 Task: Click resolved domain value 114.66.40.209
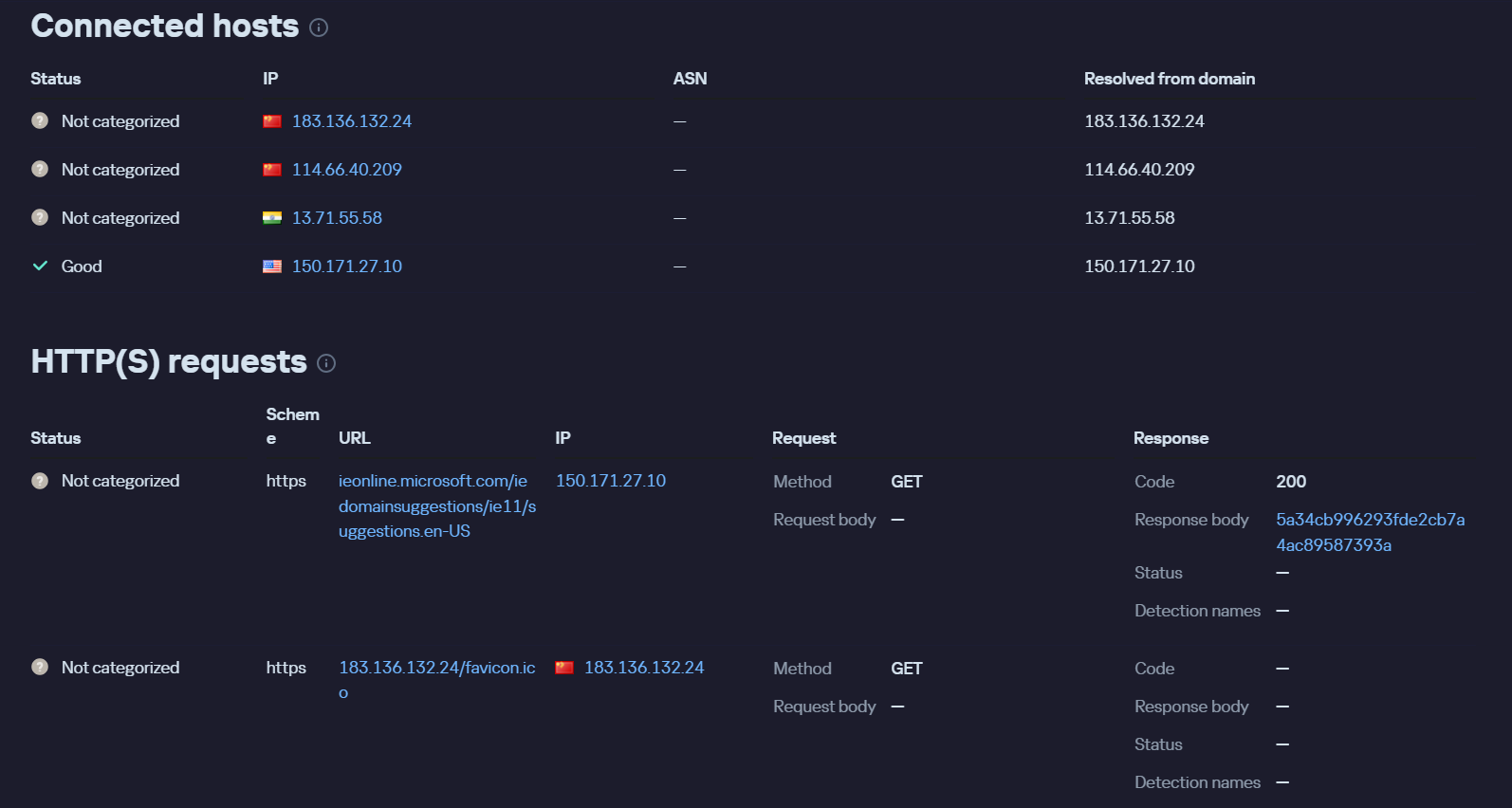click(x=1139, y=170)
